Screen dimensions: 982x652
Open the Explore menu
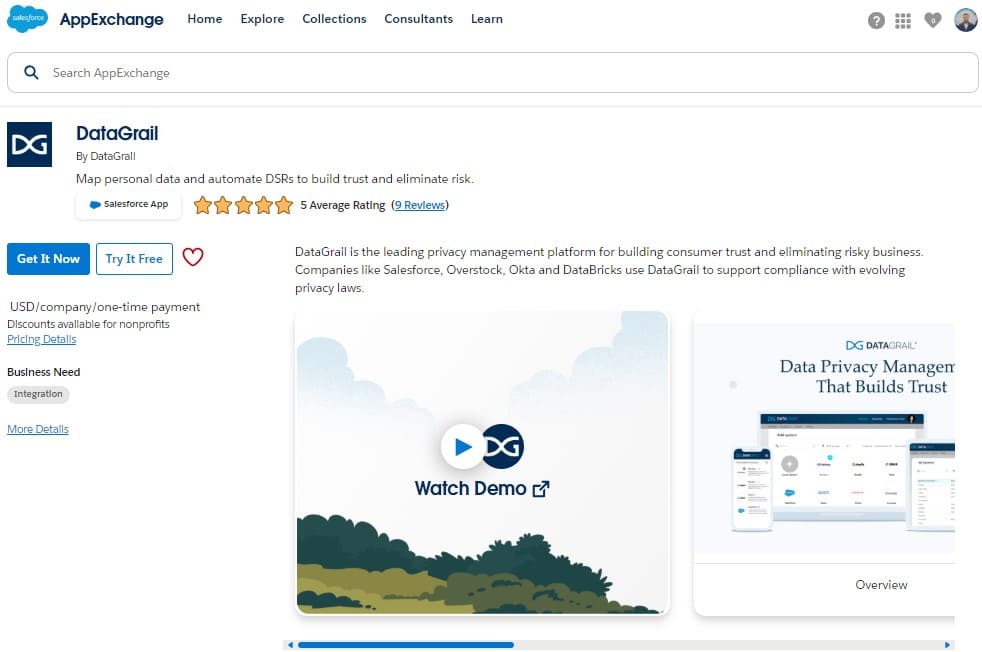tap(262, 19)
